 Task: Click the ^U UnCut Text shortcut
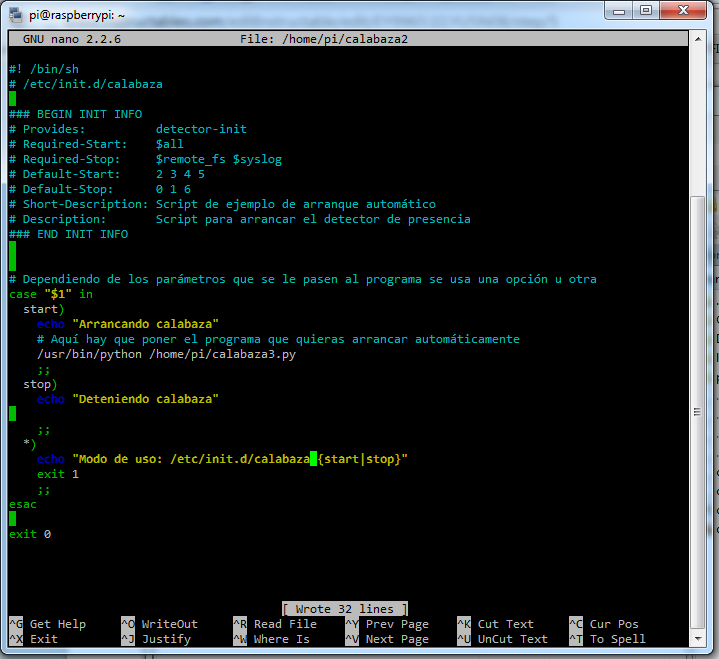click(x=503, y=639)
